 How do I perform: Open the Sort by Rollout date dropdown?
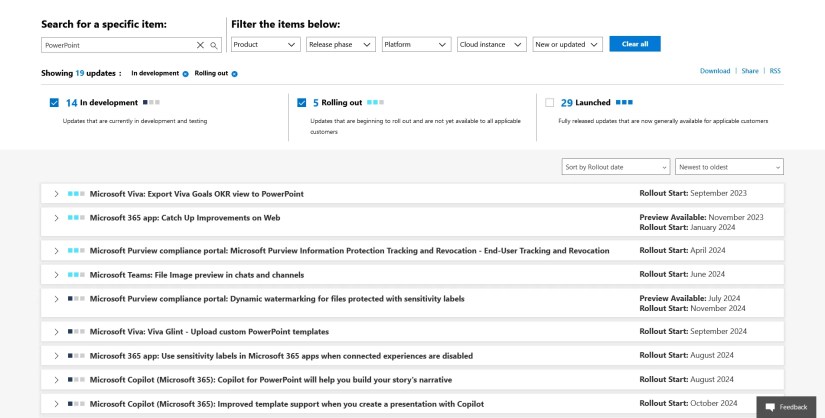coord(616,167)
